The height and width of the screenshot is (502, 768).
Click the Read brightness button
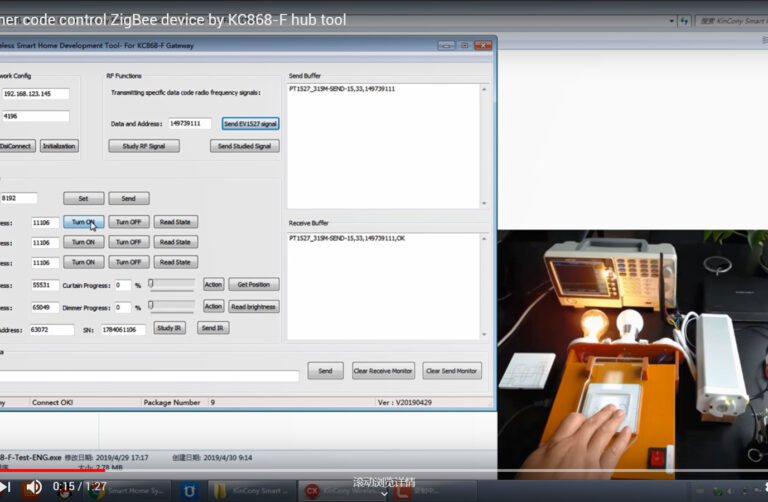click(253, 307)
